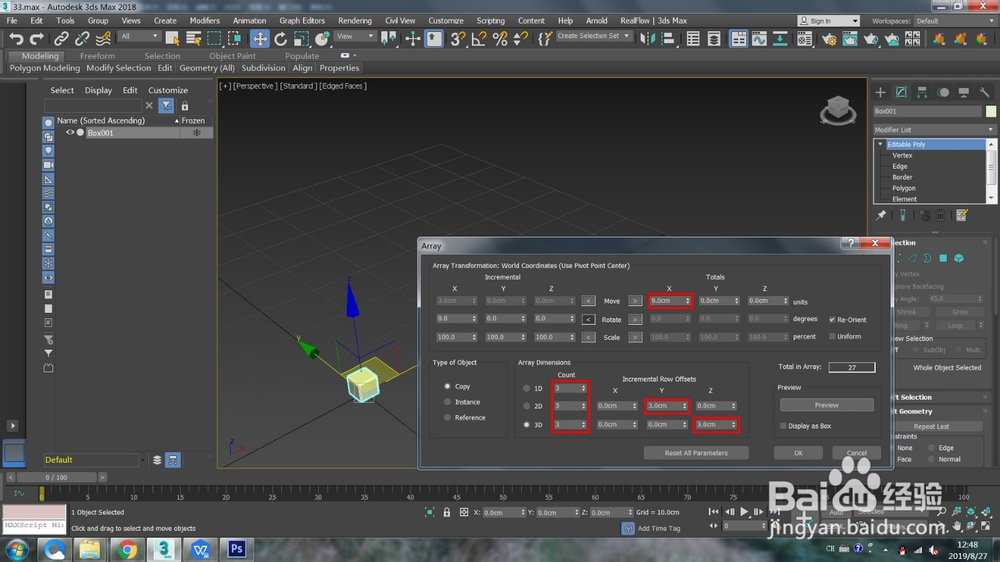Click Reset All Parameters button
1000x562 pixels.
(696, 453)
